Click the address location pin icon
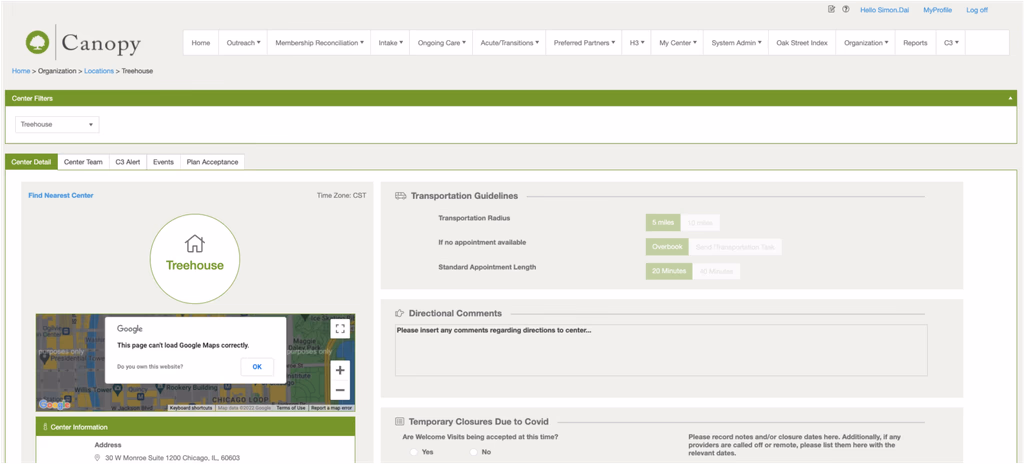Image resolution: width=1024 pixels, height=464 pixels. 98,457
